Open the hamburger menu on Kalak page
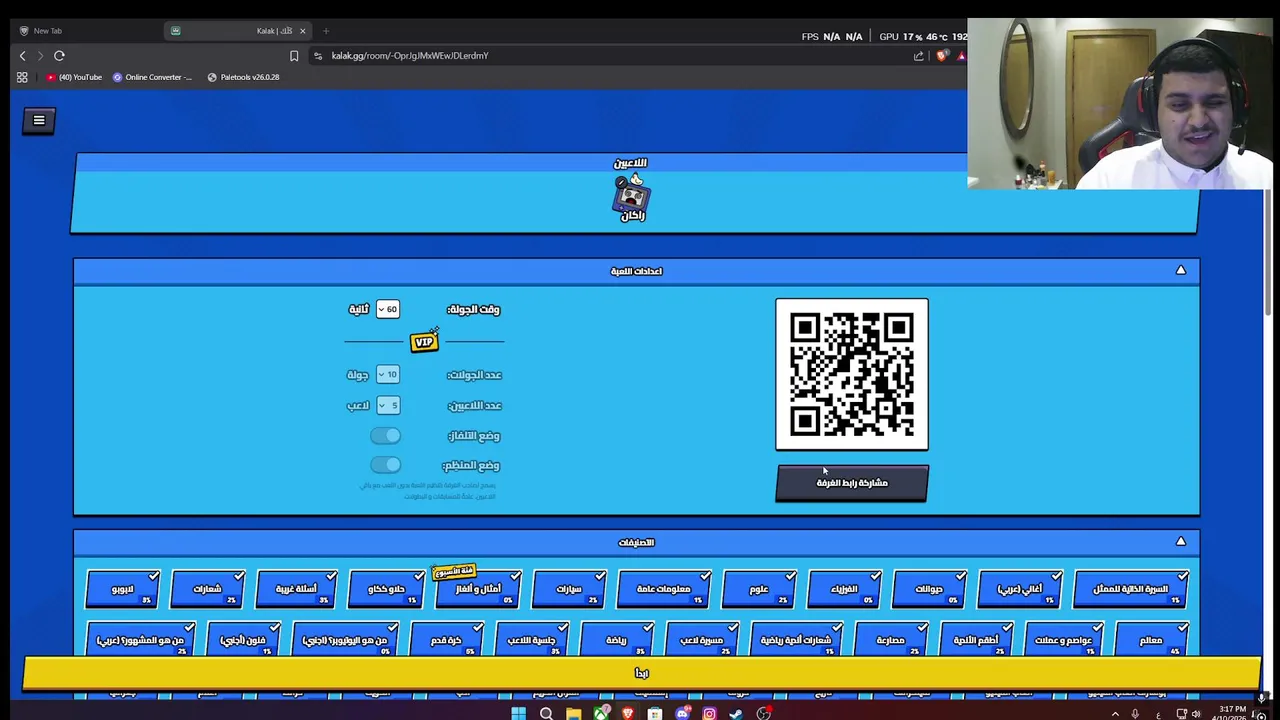 tap(39, 120)
